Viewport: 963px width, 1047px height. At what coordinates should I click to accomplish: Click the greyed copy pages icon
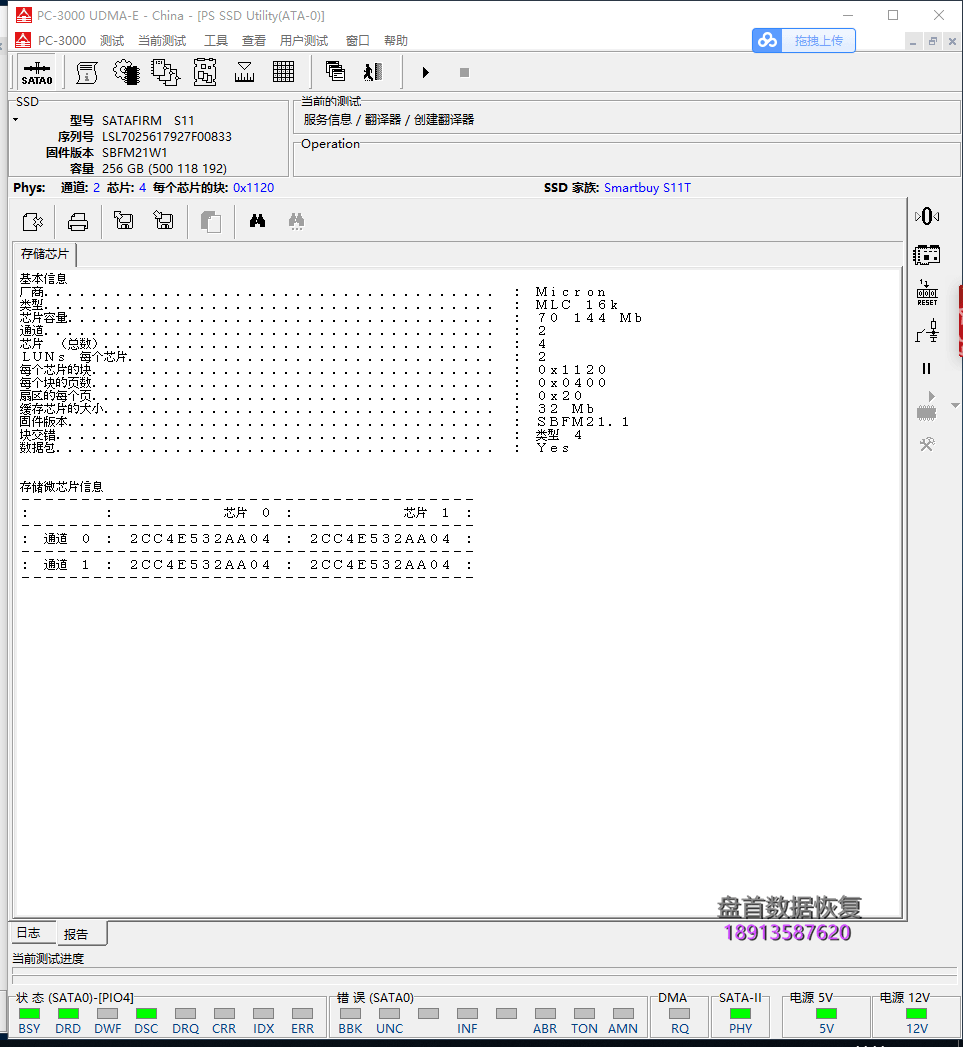point(211,222)
